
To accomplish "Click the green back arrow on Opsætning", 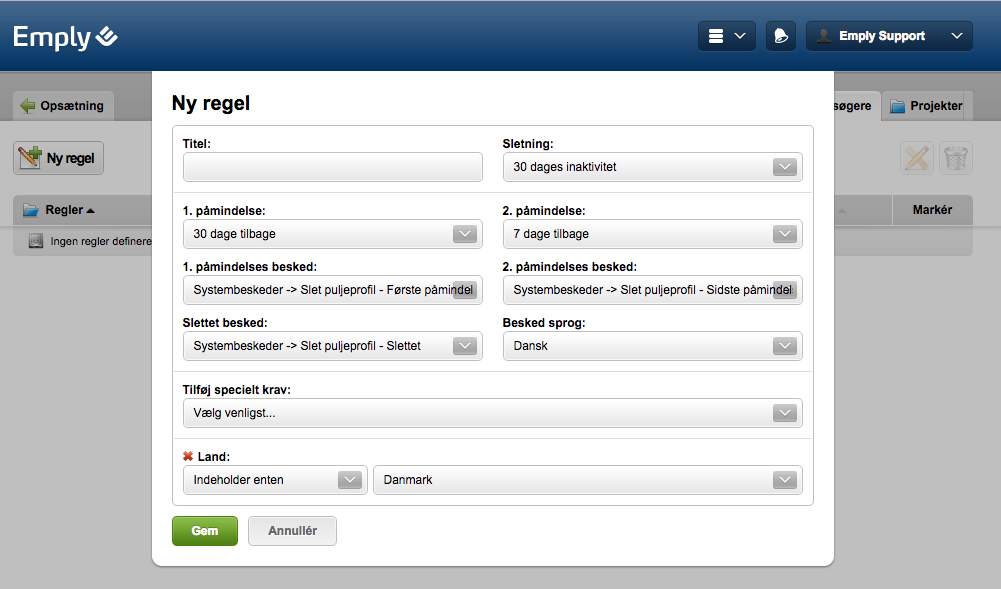I will tap(27, 104).
